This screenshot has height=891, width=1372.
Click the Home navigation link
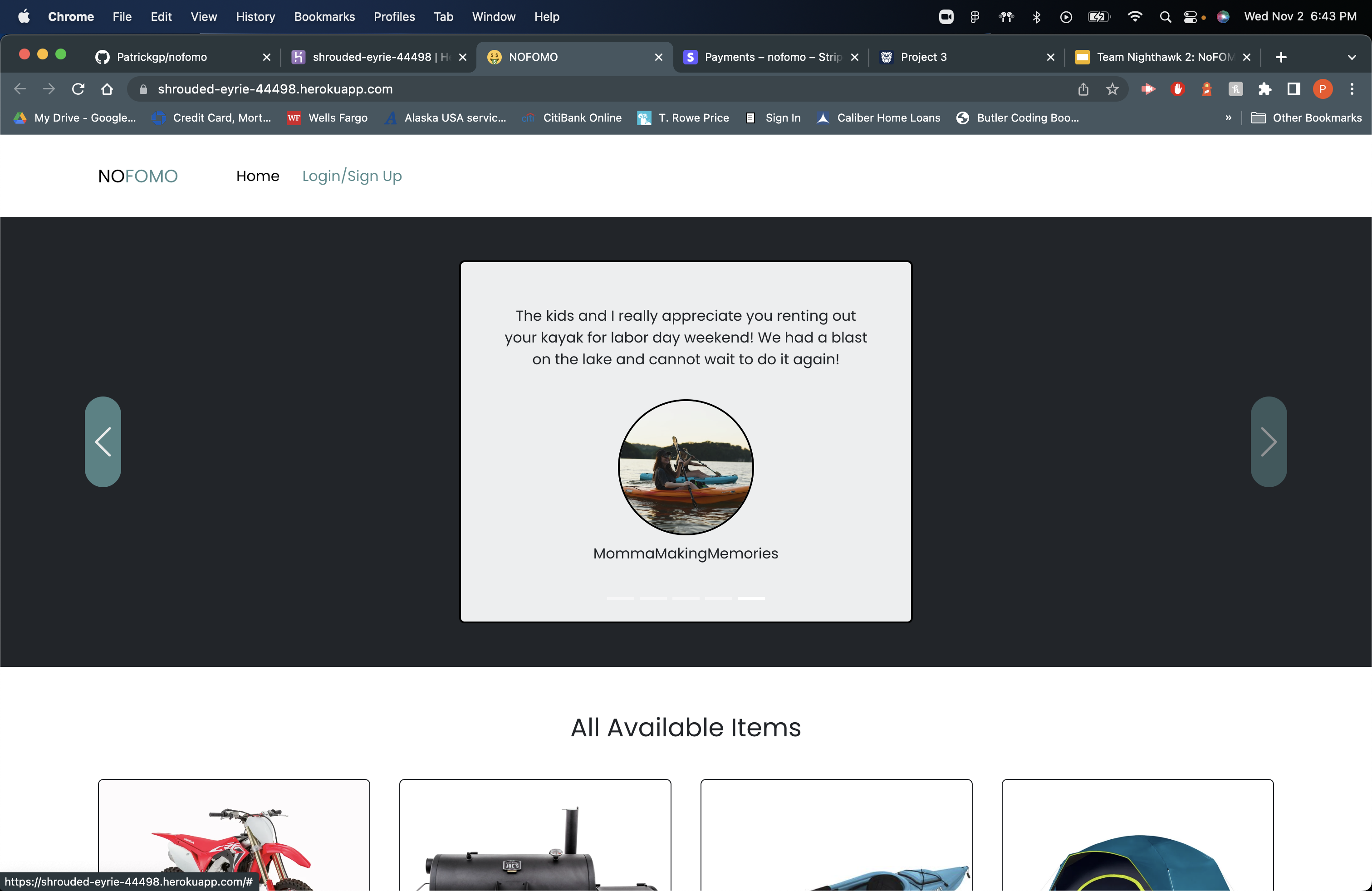click(x=257, y=176)
